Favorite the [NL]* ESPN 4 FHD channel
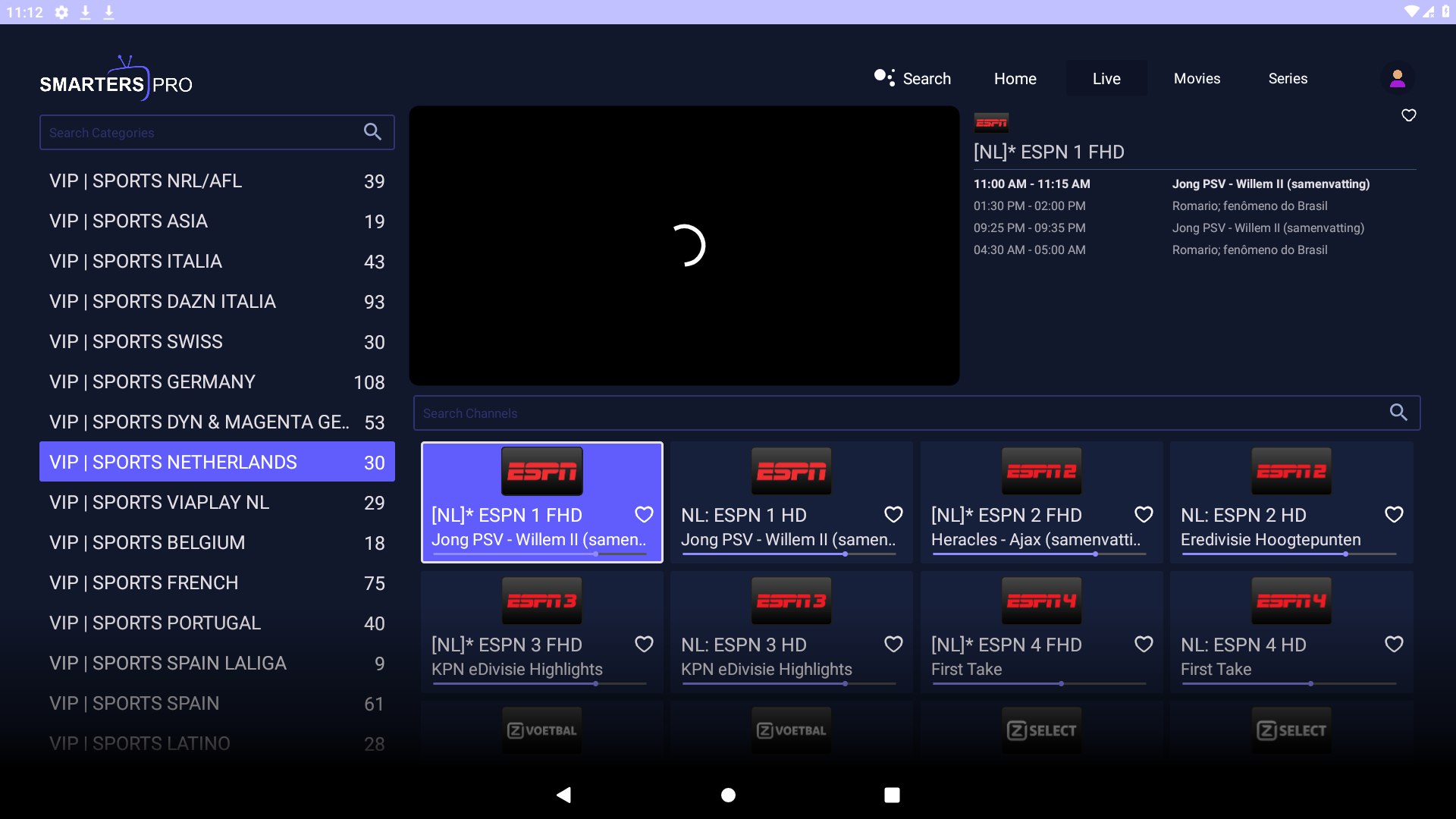This screenshot has height=819, width=1456. (x=1143, y=644)
